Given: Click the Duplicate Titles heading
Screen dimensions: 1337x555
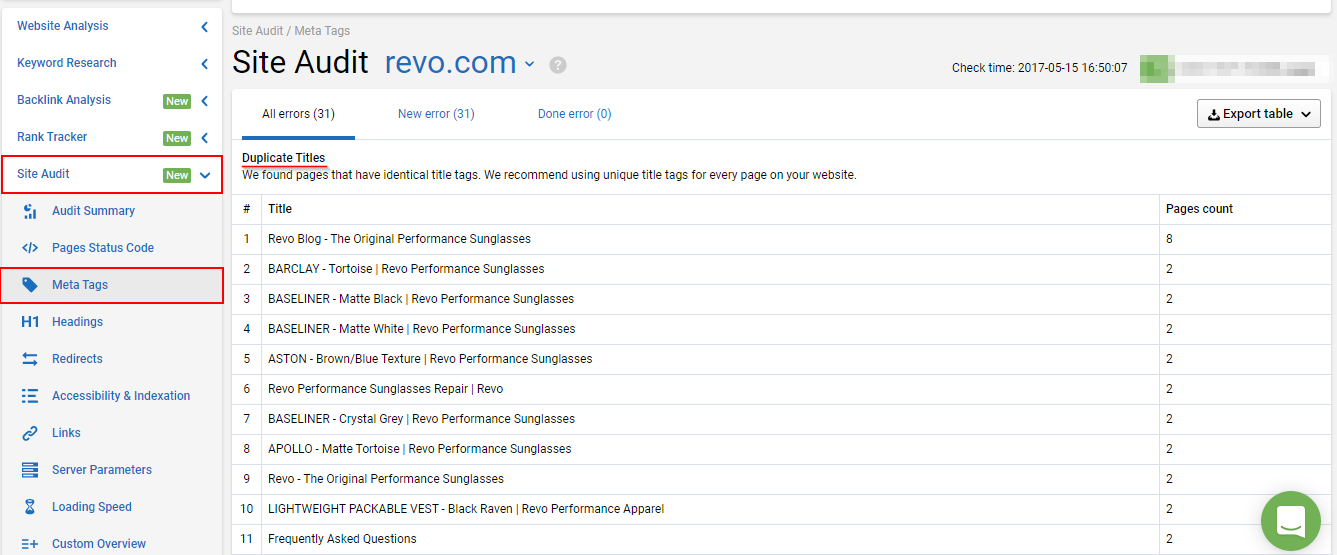Looking at the screenshot, I should pyautogui.click(x=283, y=158).
